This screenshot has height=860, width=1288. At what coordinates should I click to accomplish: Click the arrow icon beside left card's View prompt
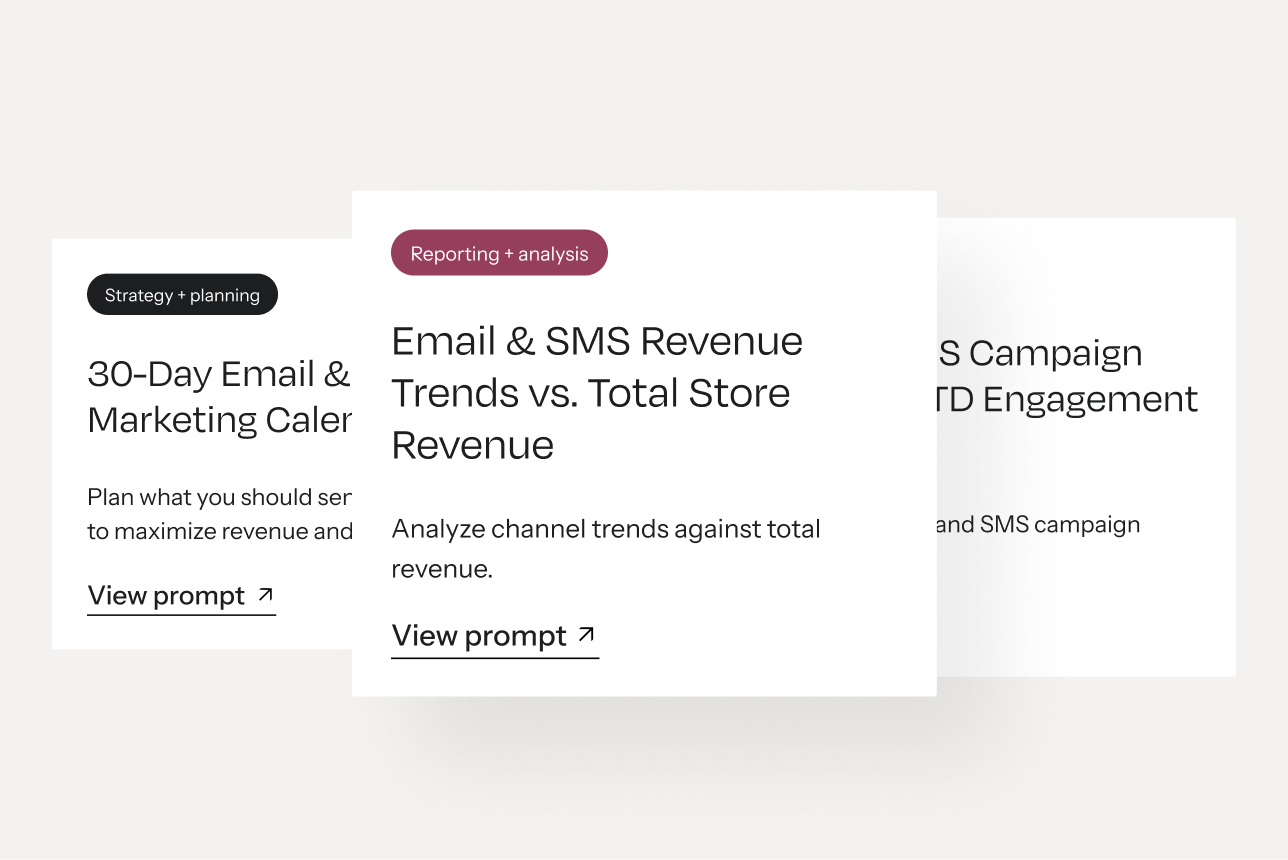(265, 594)
